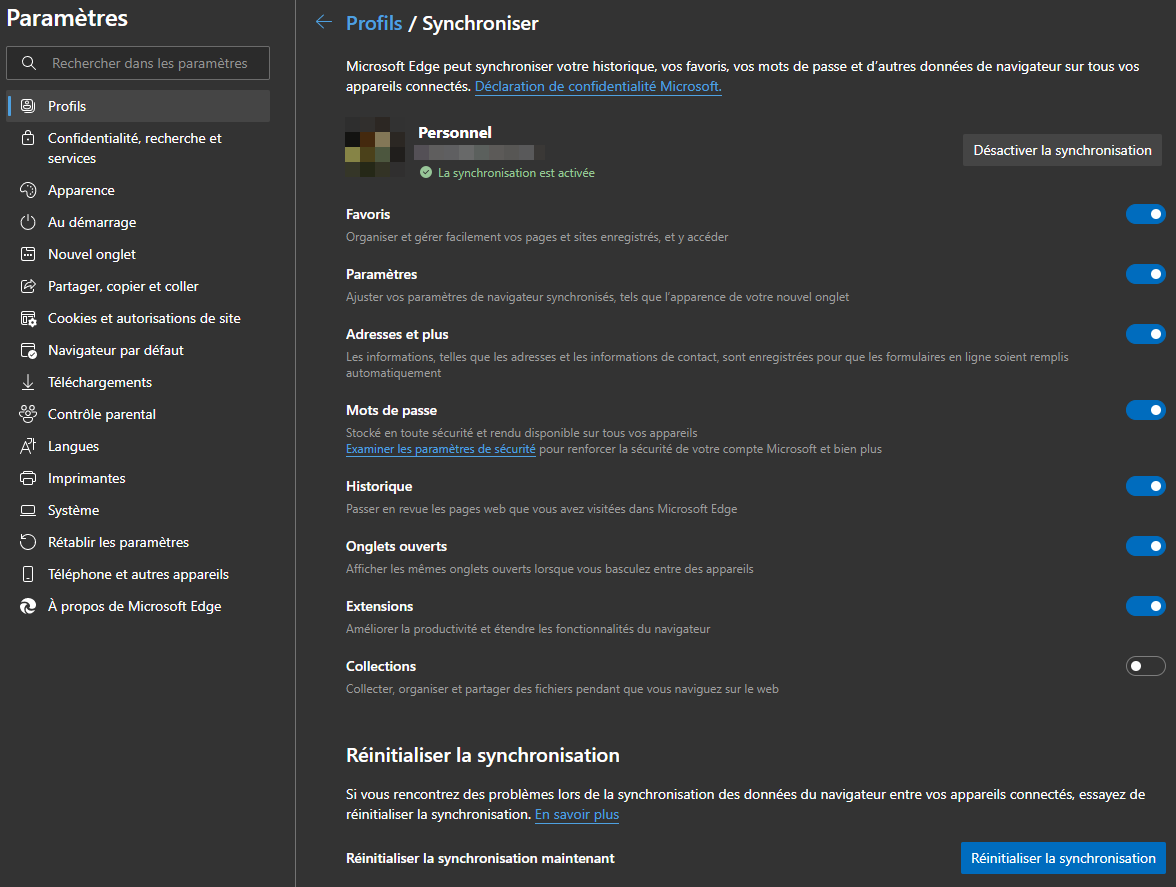Open Profils settings section

(138, 106)
